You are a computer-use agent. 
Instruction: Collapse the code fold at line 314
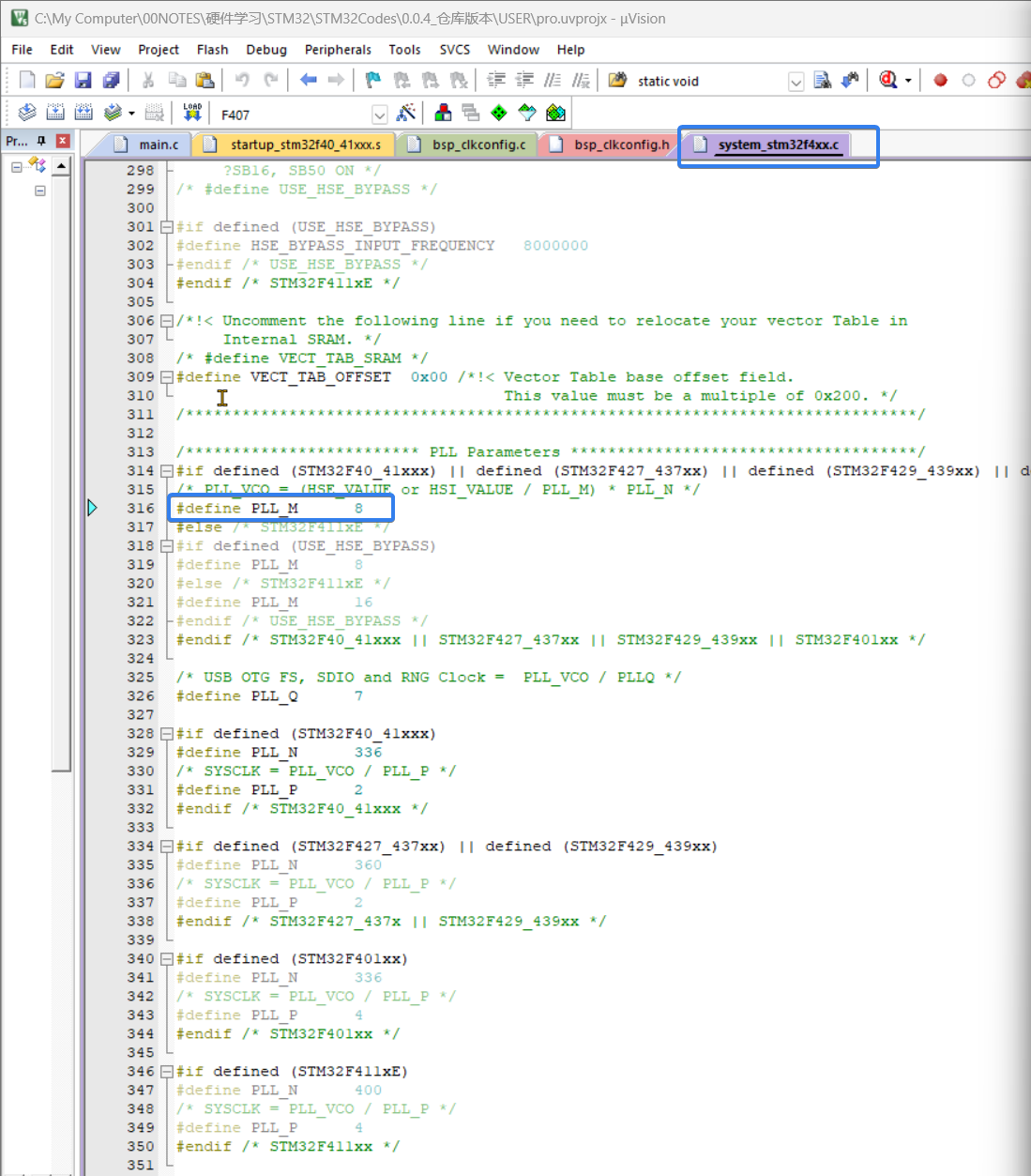point(167,471)
